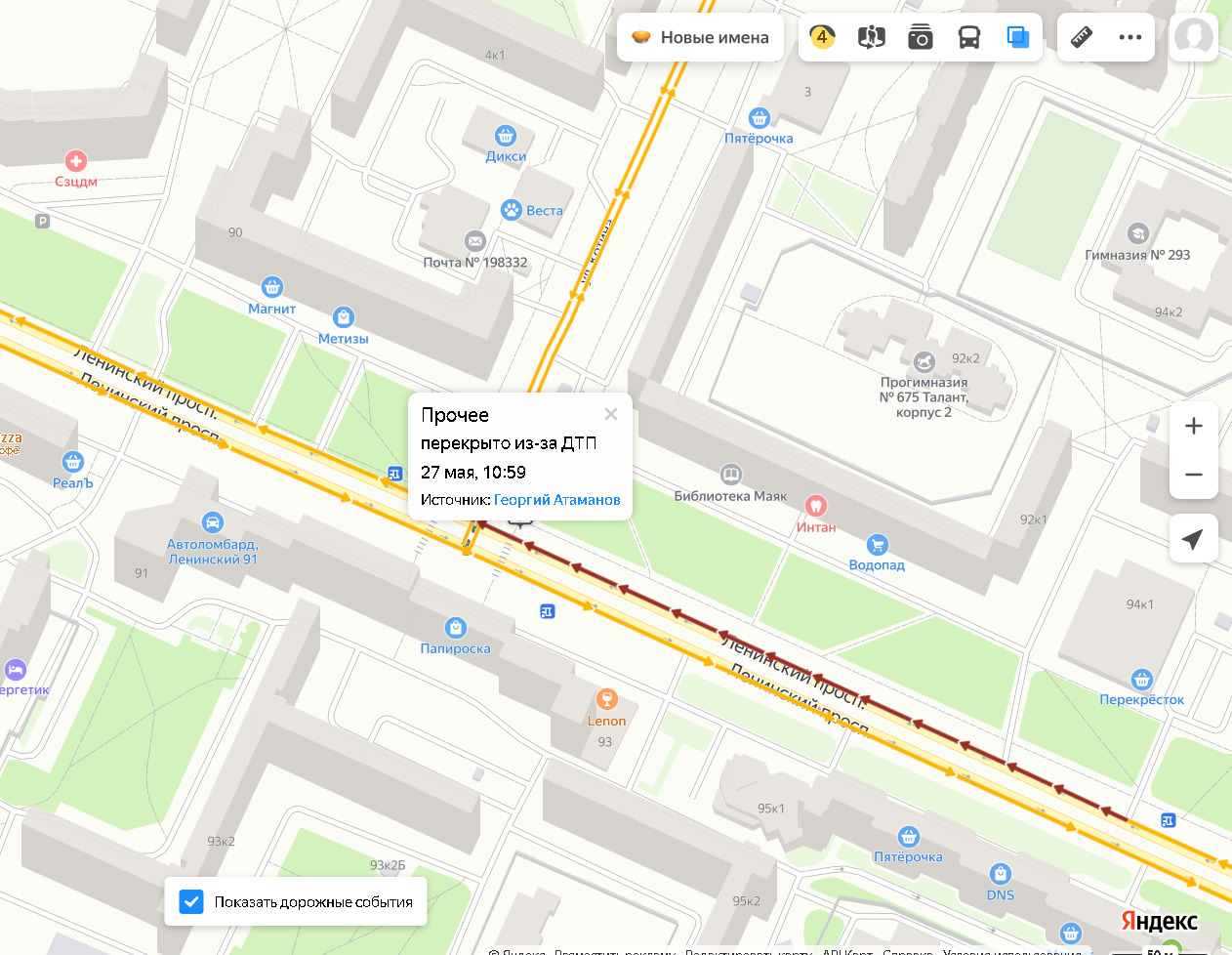This screenshot has height=955, width=1232.
Task: Click building number 4к1
Action: click(x=496, y=56)
